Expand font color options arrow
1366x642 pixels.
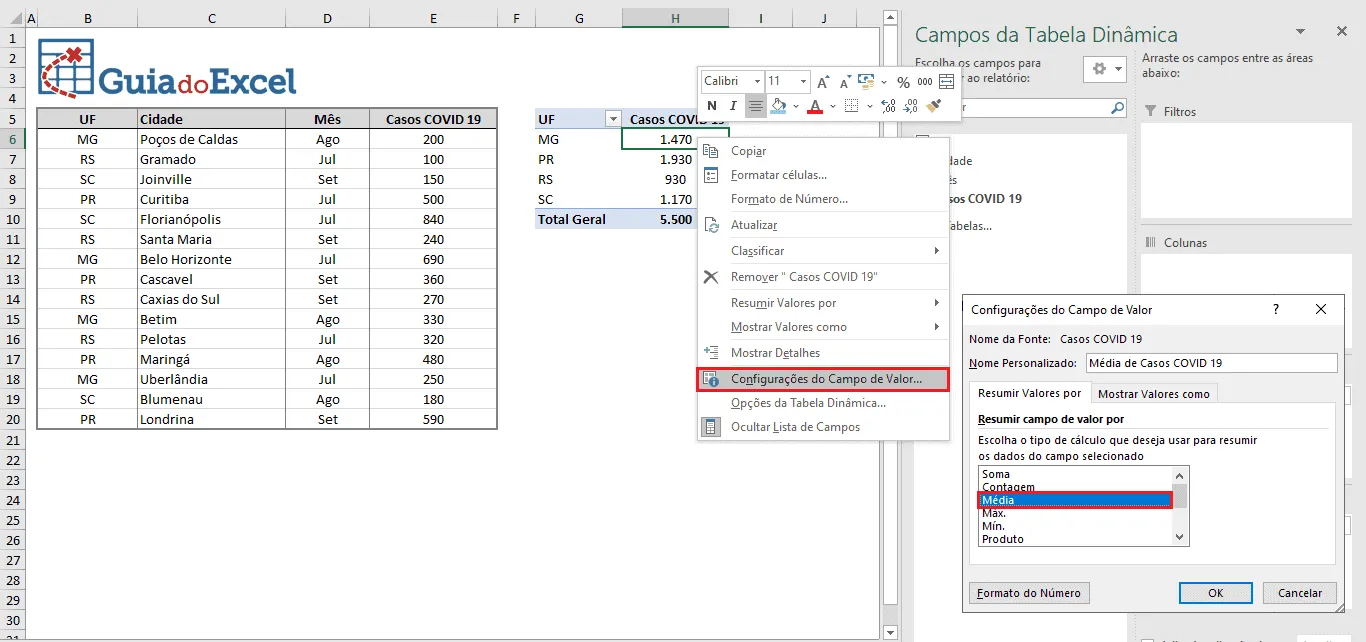(x=832, y=106)
